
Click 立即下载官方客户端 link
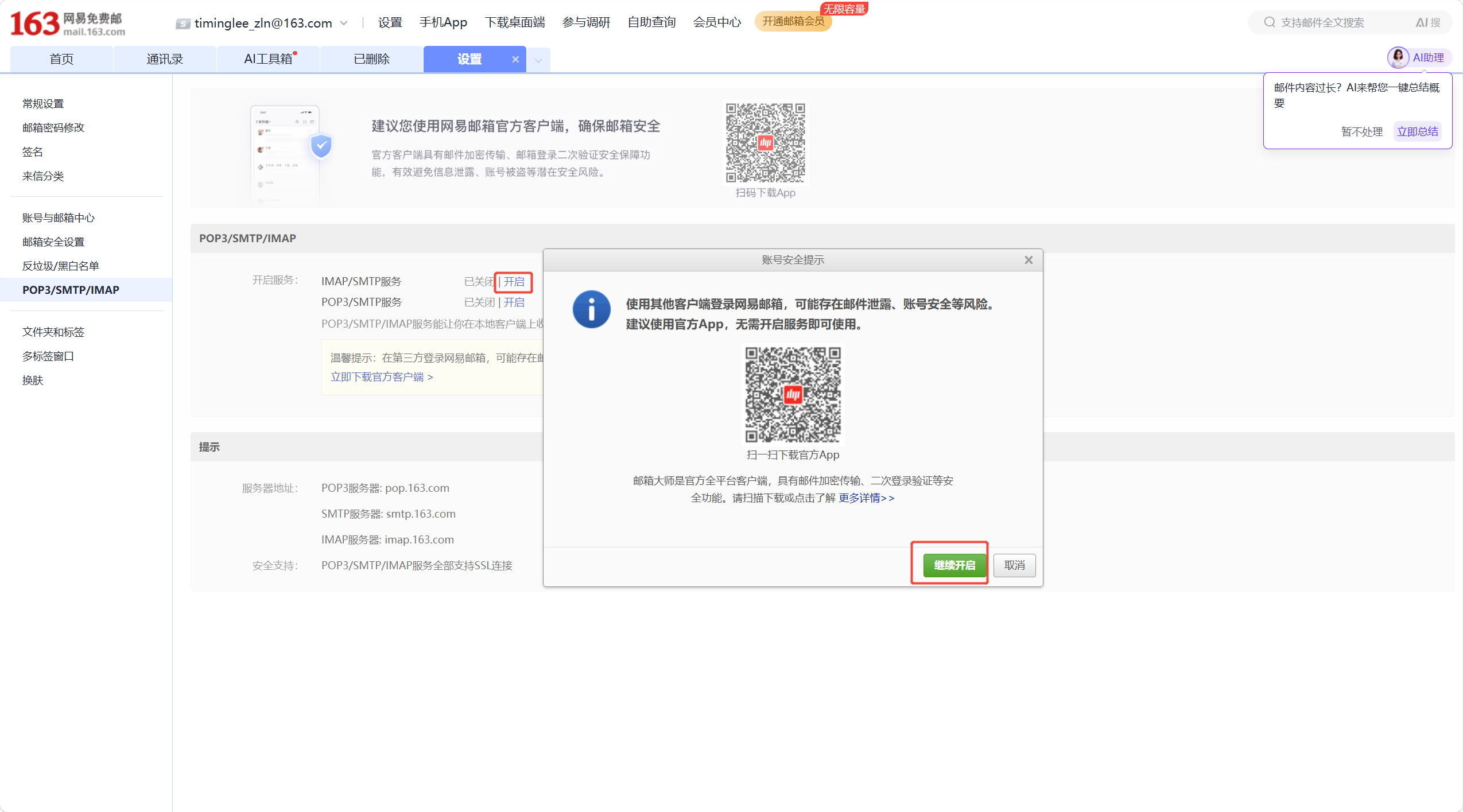point(382,377)
